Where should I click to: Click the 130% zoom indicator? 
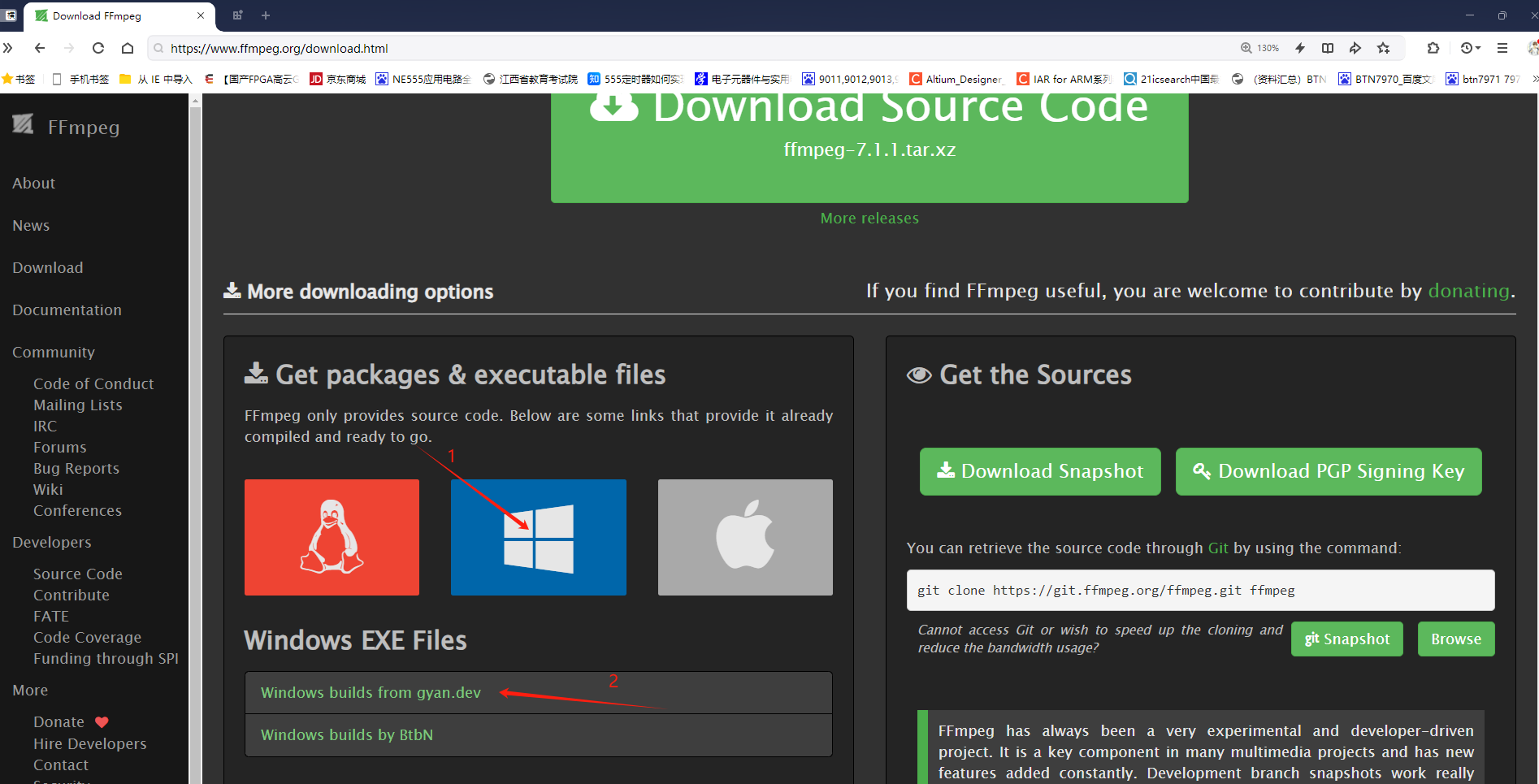tap(1259, 48)
